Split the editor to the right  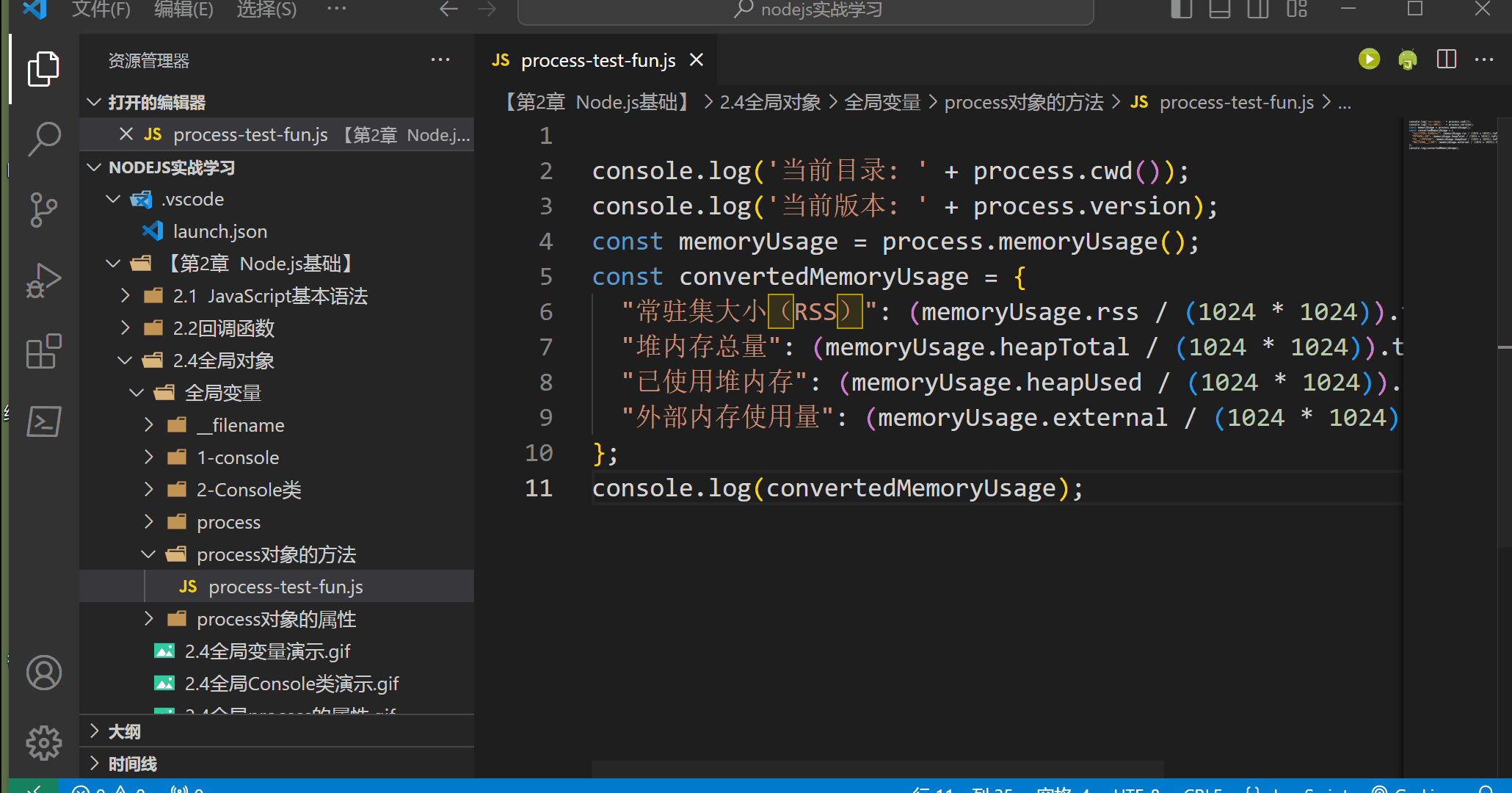pyautogui.click(x=1447, y=59)
